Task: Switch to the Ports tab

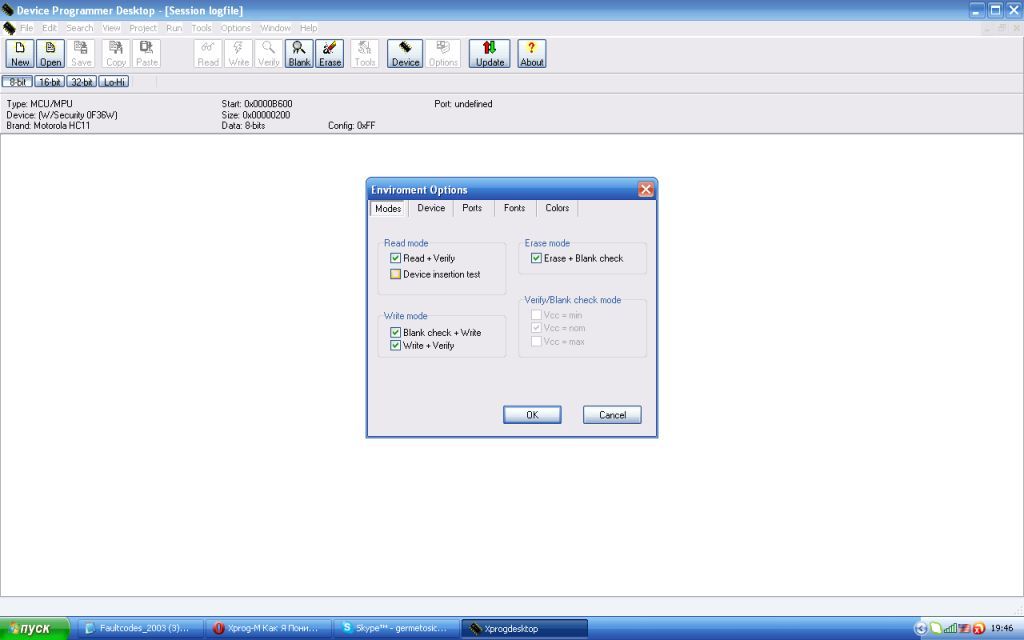Action: (472, 208)
